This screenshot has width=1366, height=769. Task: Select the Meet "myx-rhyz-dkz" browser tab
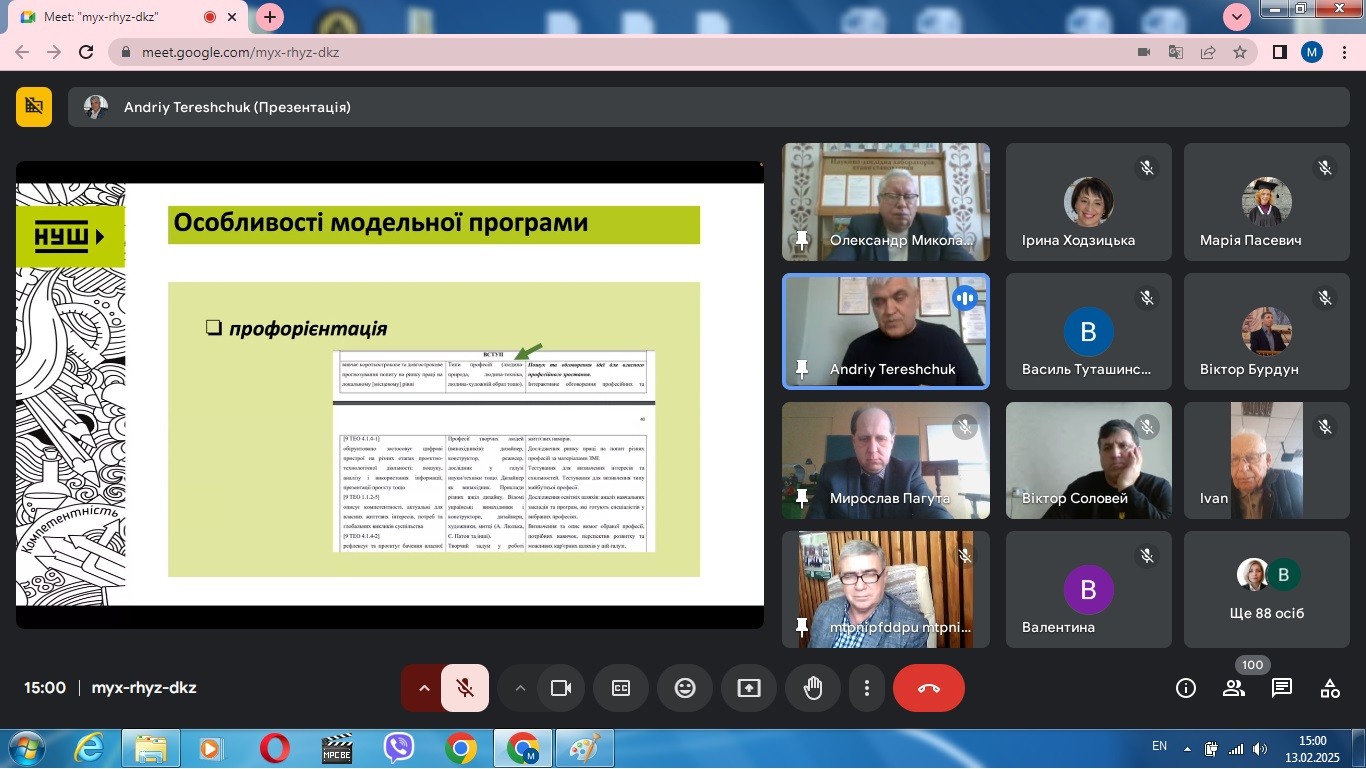(x=110, y=17)
